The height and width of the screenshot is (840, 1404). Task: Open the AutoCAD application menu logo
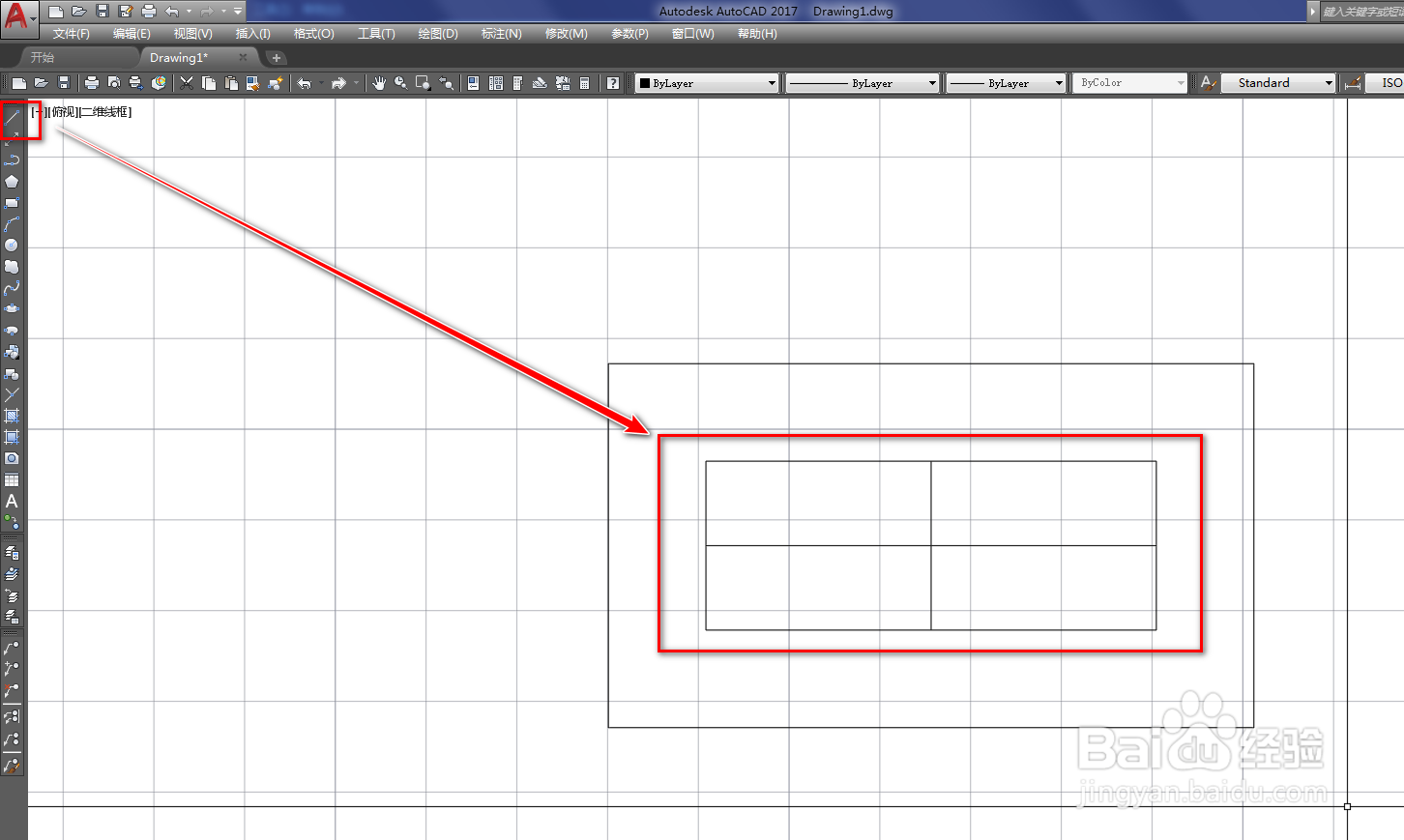18,17
